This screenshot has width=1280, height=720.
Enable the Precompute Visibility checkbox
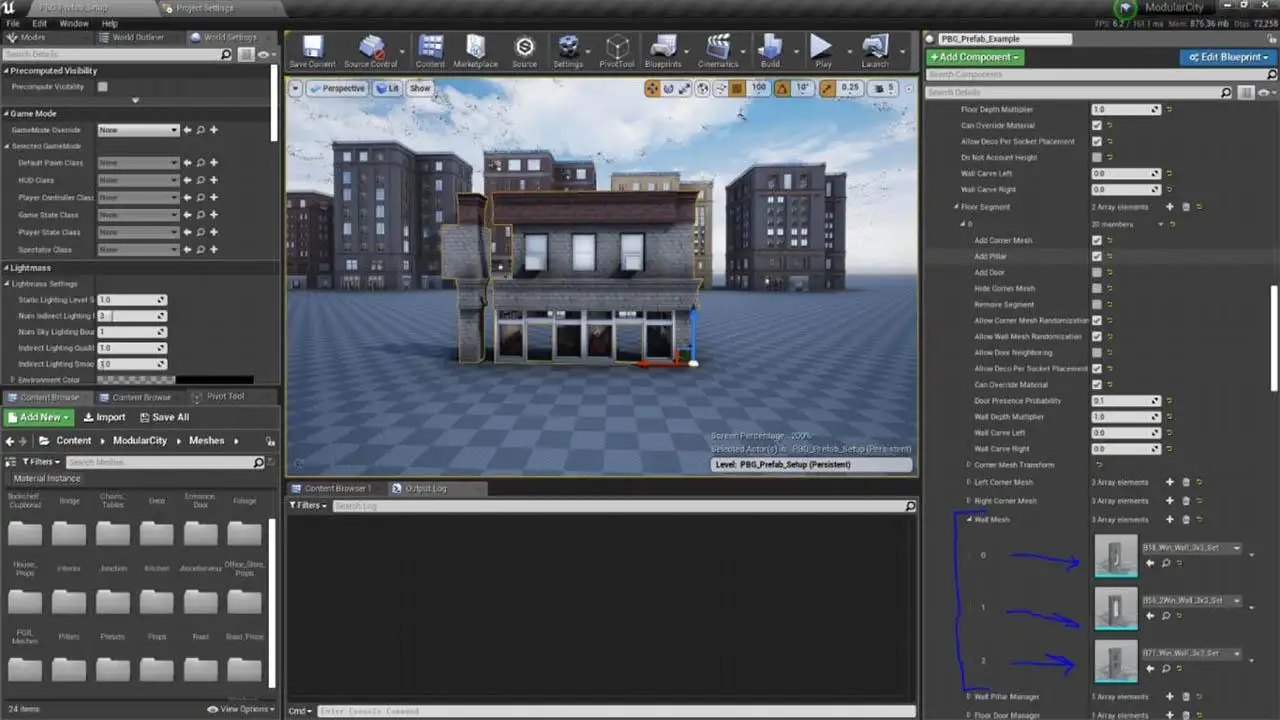click(x=102, y=87)
